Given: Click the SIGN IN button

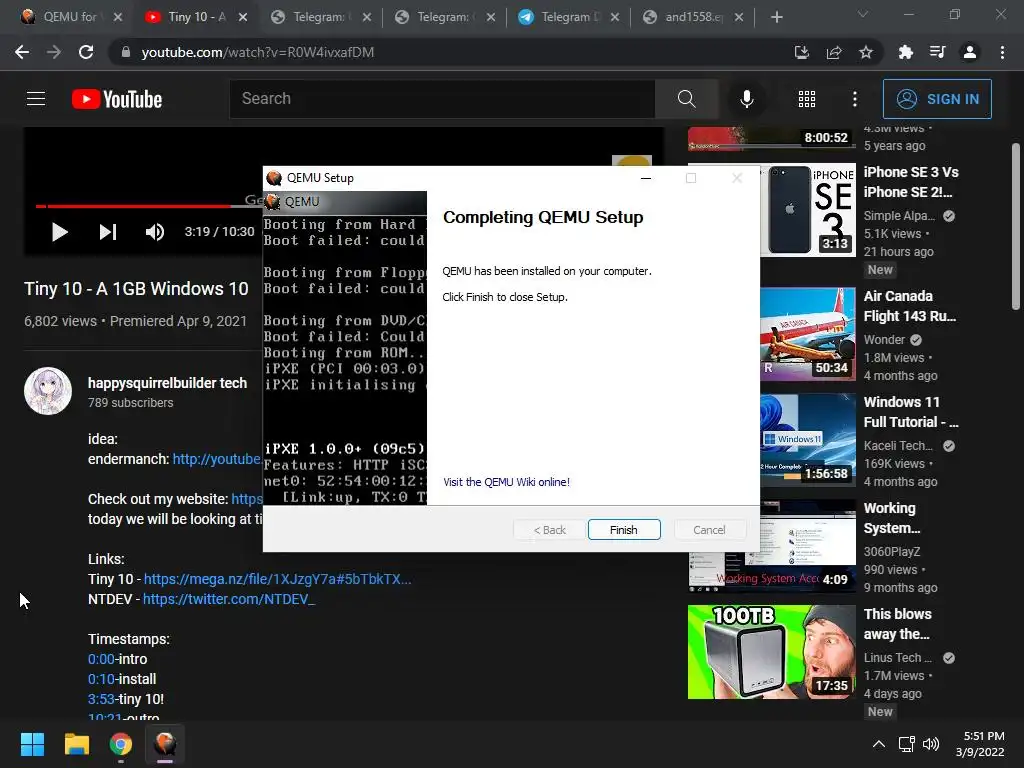Looking at the screenshot, I should 937,99.
